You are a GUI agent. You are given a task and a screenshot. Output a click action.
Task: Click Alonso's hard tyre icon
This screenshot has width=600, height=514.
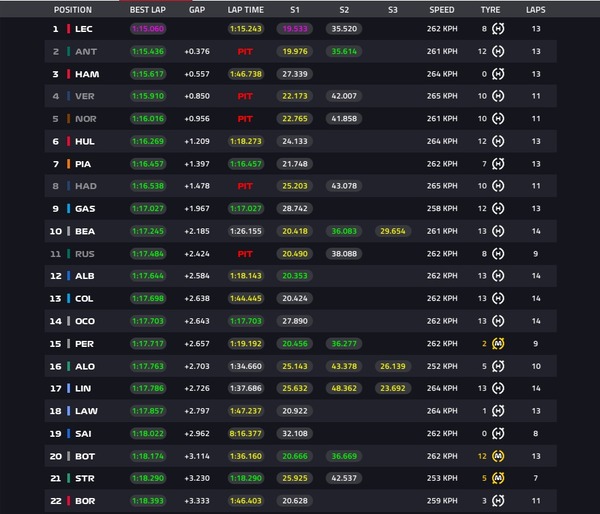pos(498,366)
